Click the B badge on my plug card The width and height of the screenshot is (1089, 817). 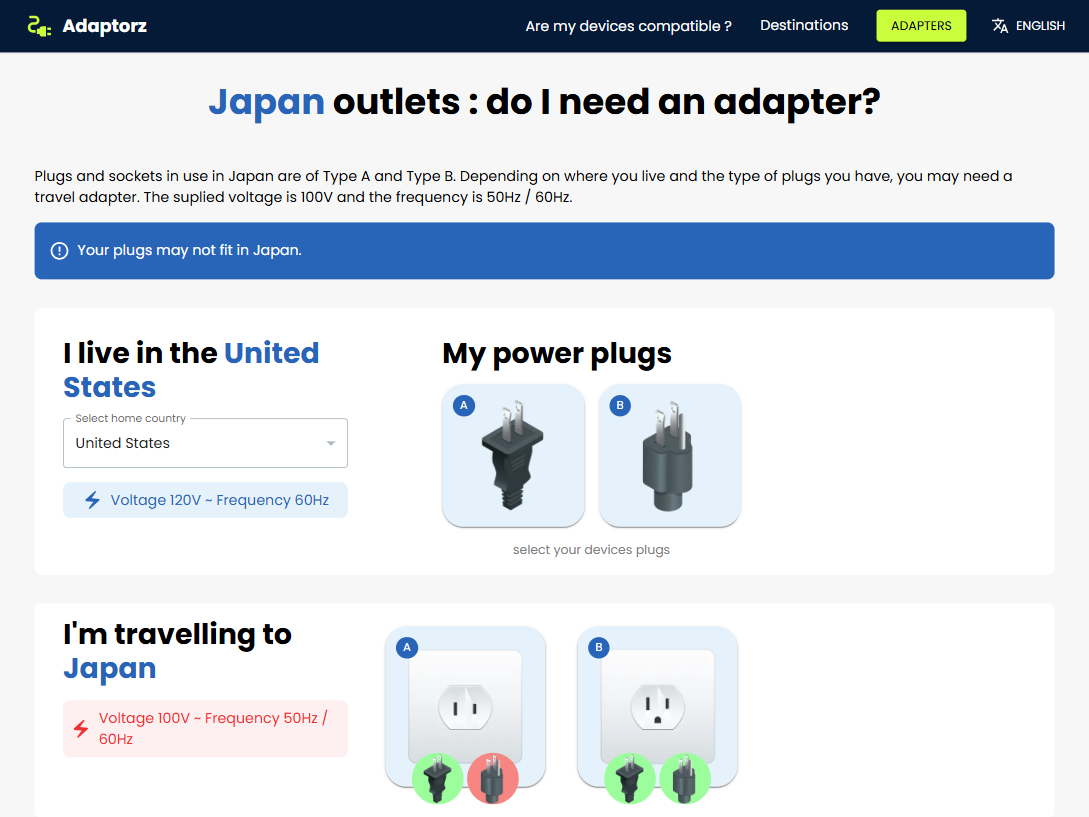(620, 406)
